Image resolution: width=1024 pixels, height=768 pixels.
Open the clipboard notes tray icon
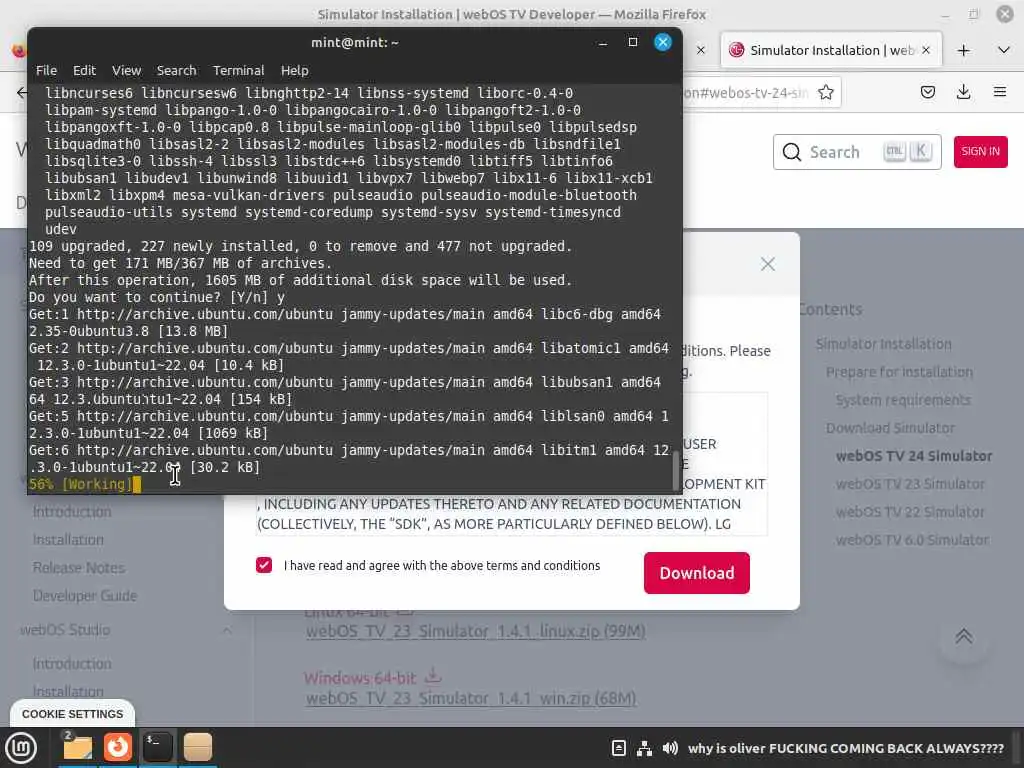(x=618, y=748)
